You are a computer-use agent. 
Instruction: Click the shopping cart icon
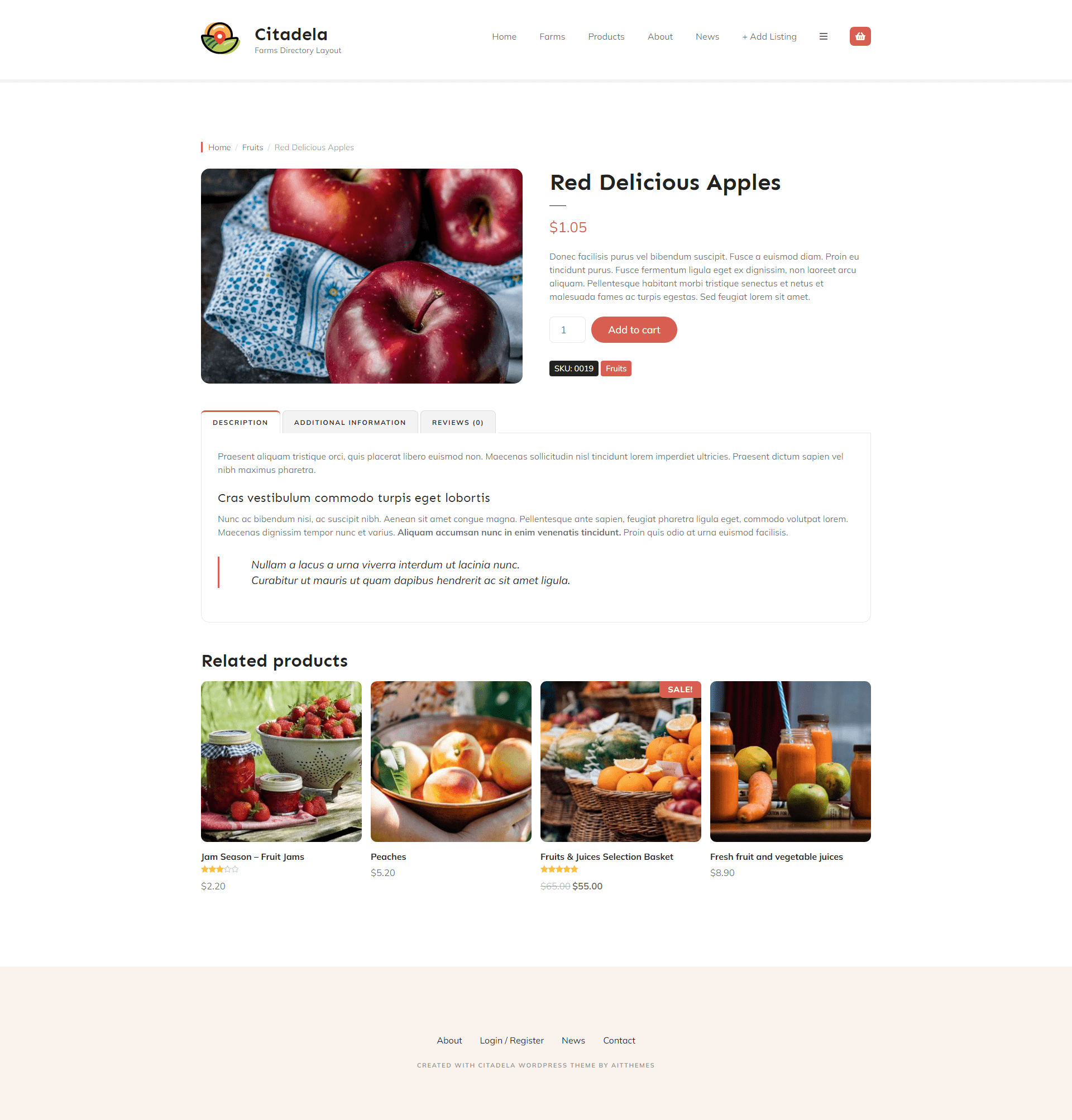pos(860,36)
